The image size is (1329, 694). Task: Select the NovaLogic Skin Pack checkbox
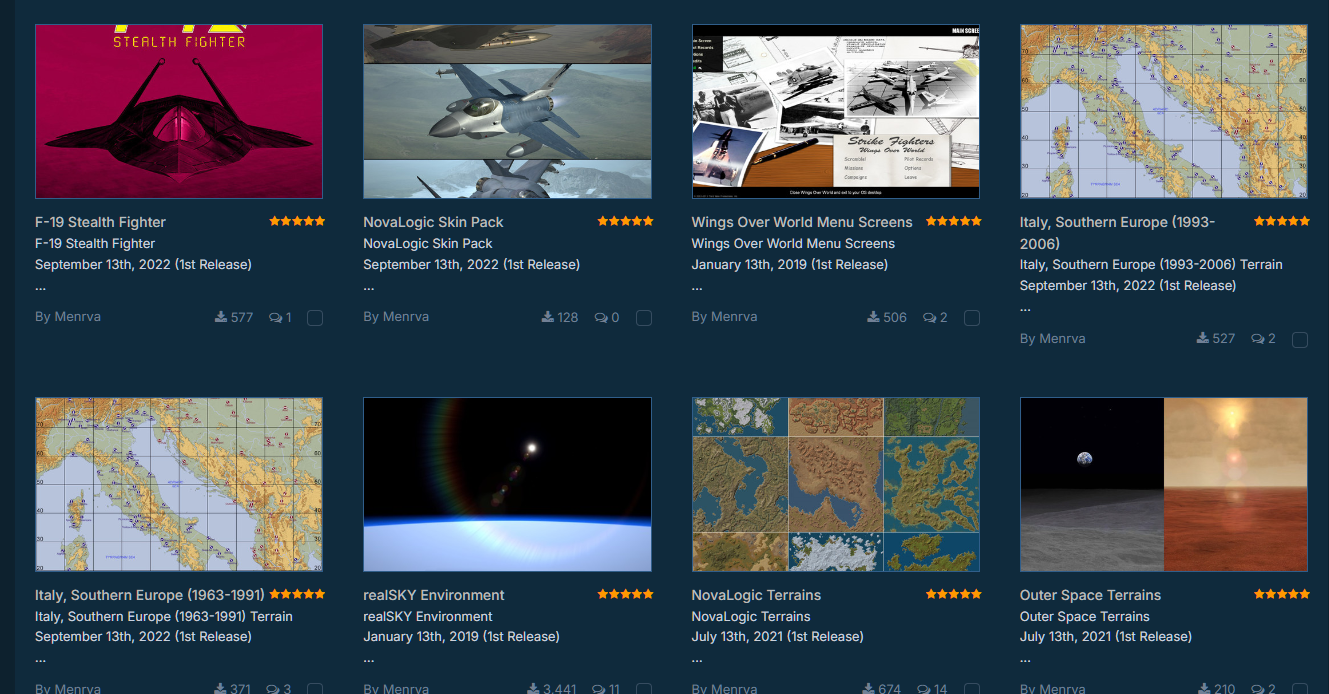point(644,318)
